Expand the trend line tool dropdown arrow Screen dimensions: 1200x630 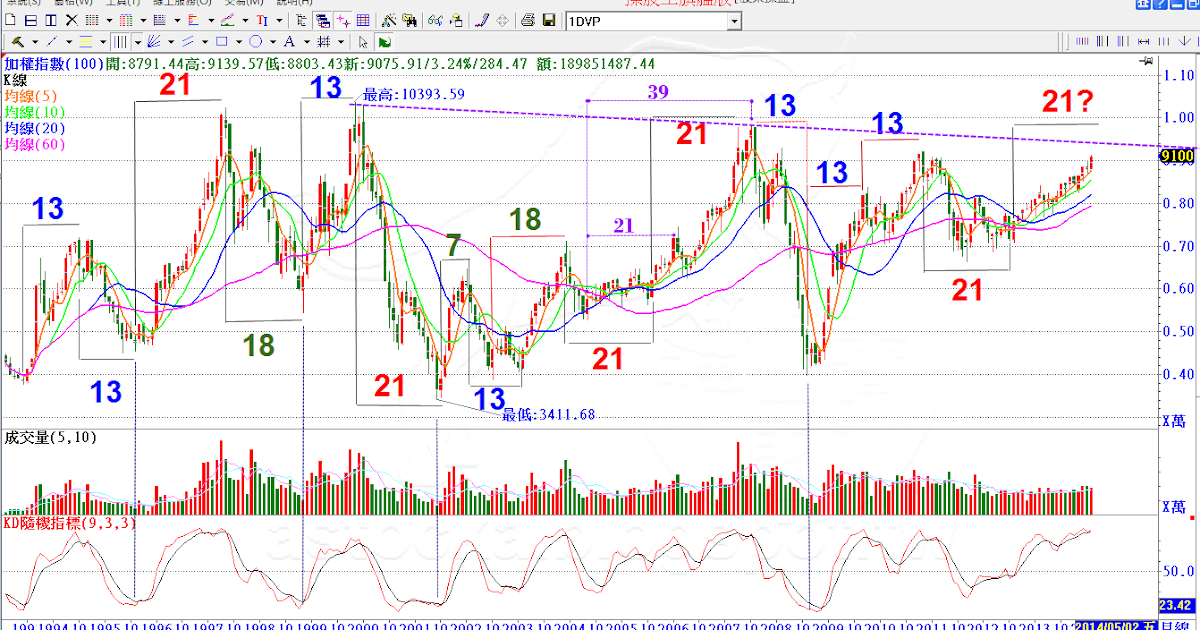point(69,42)
